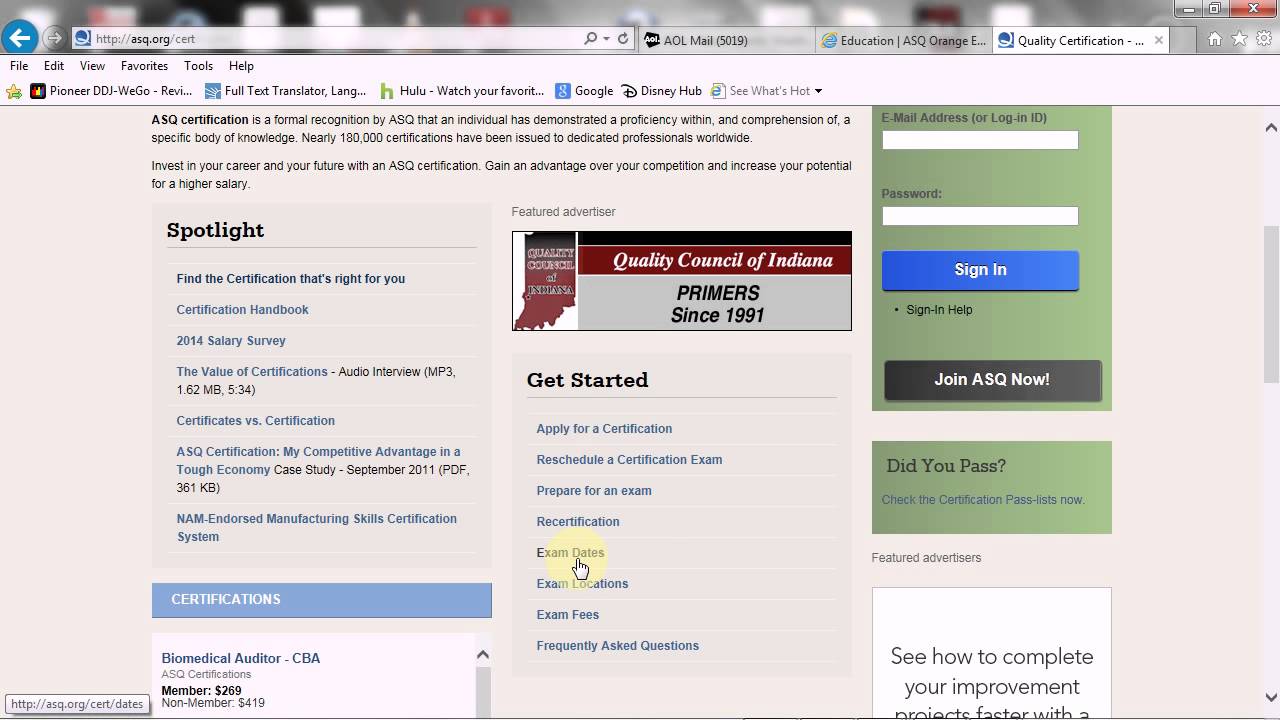Click the E-Mail Address input field
This screenshot has width=1280, height=720.
(980, 140)
